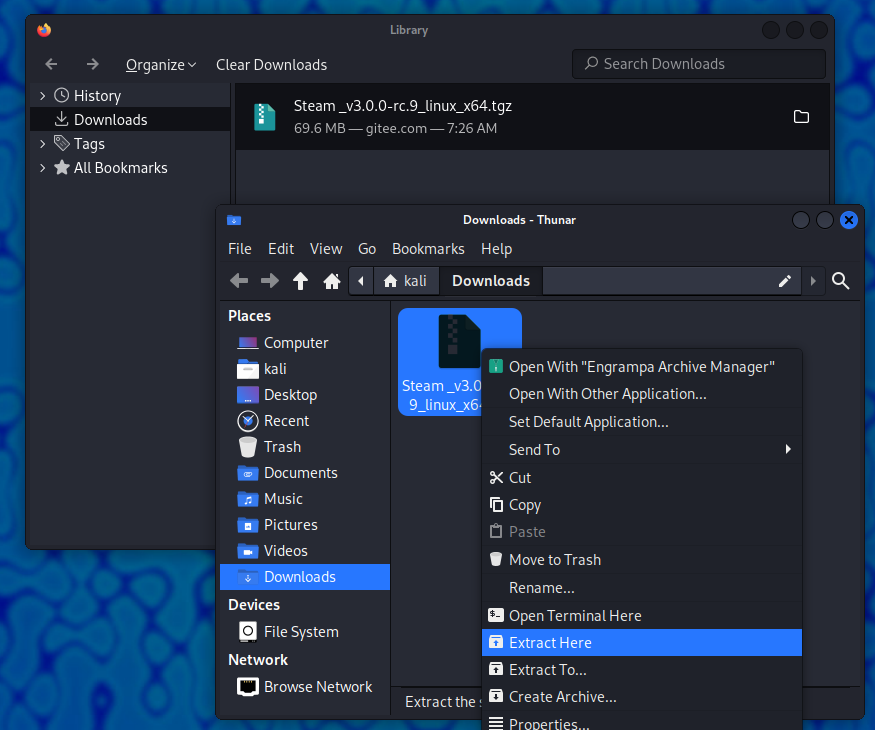The width and height of the screenshot is (875, 730).
Task: Choose Rename from context menu
Action: click(x=642, y=588)
